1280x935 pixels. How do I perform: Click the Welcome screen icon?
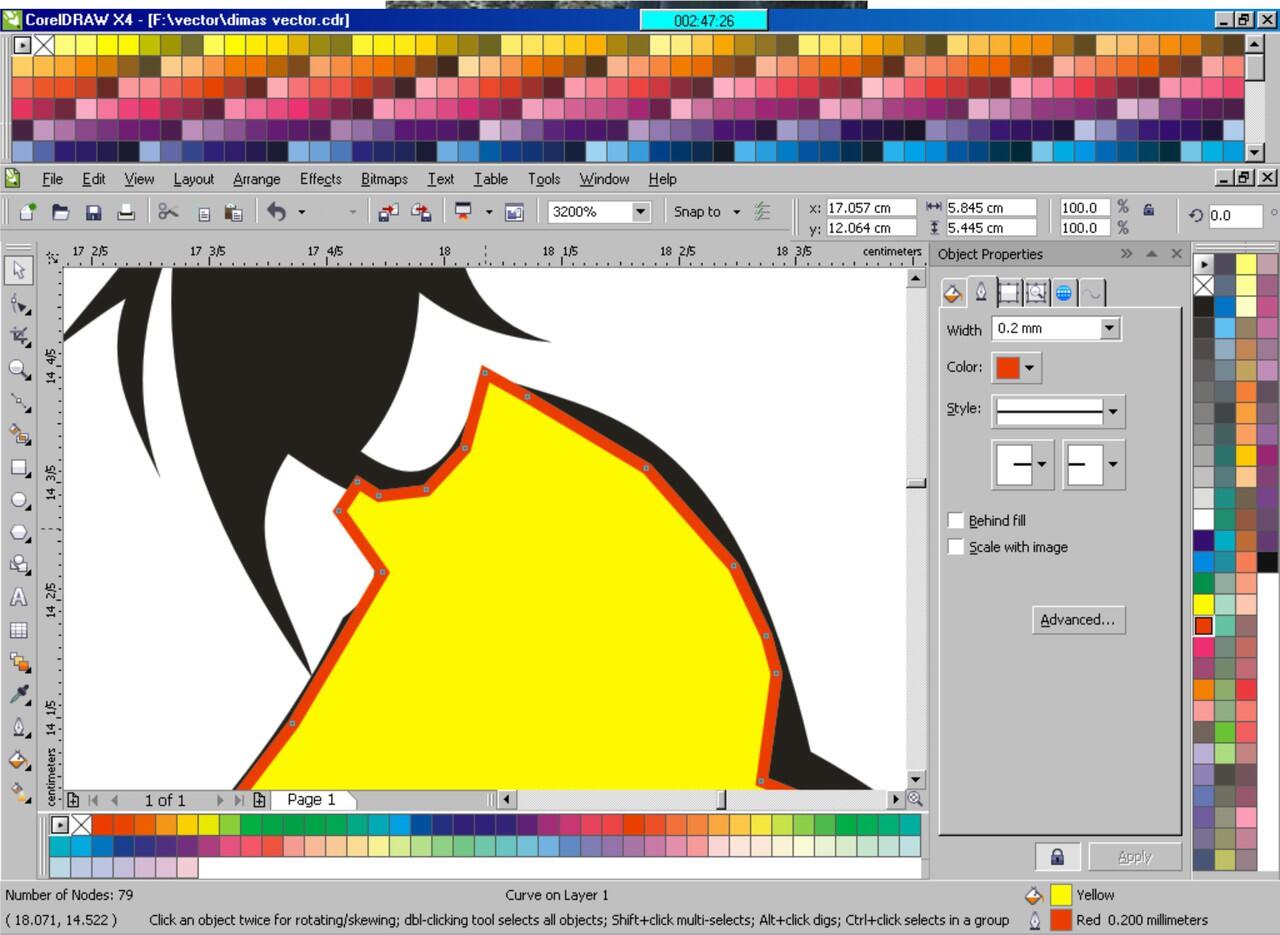tap(514, 212)
